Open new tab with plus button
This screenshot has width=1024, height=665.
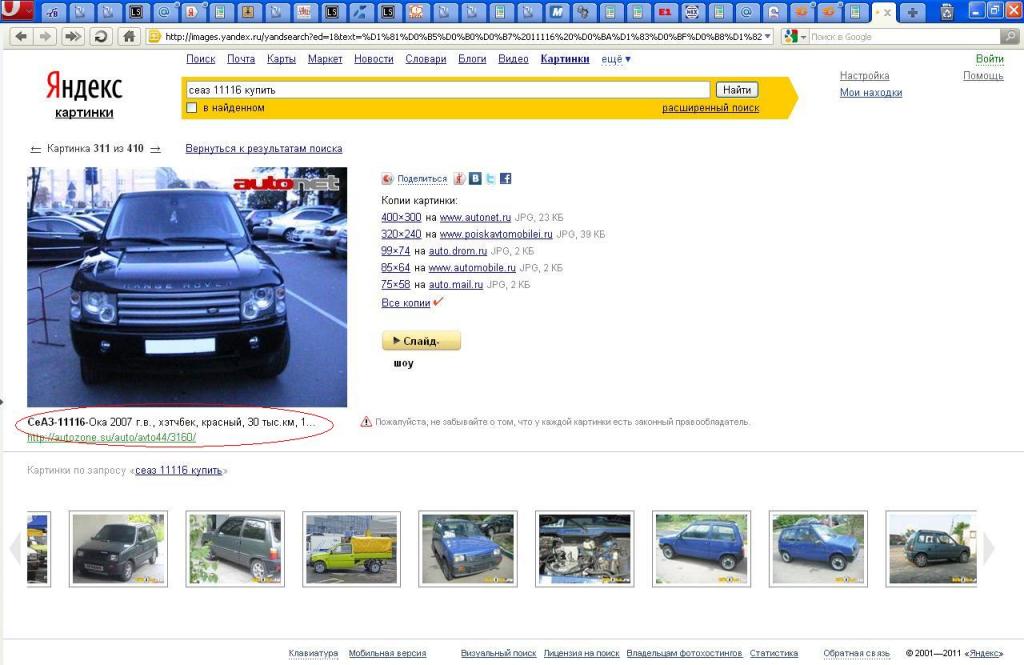[911, 13]
